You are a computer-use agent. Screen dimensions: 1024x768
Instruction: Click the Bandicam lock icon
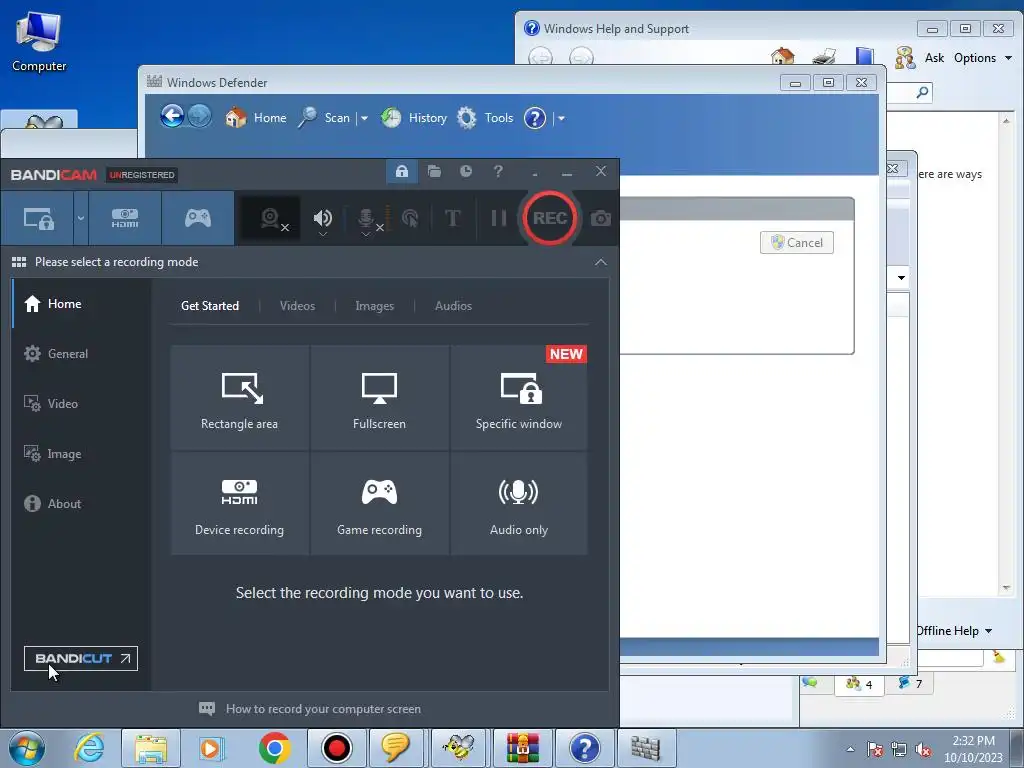(x=402, y=172)
